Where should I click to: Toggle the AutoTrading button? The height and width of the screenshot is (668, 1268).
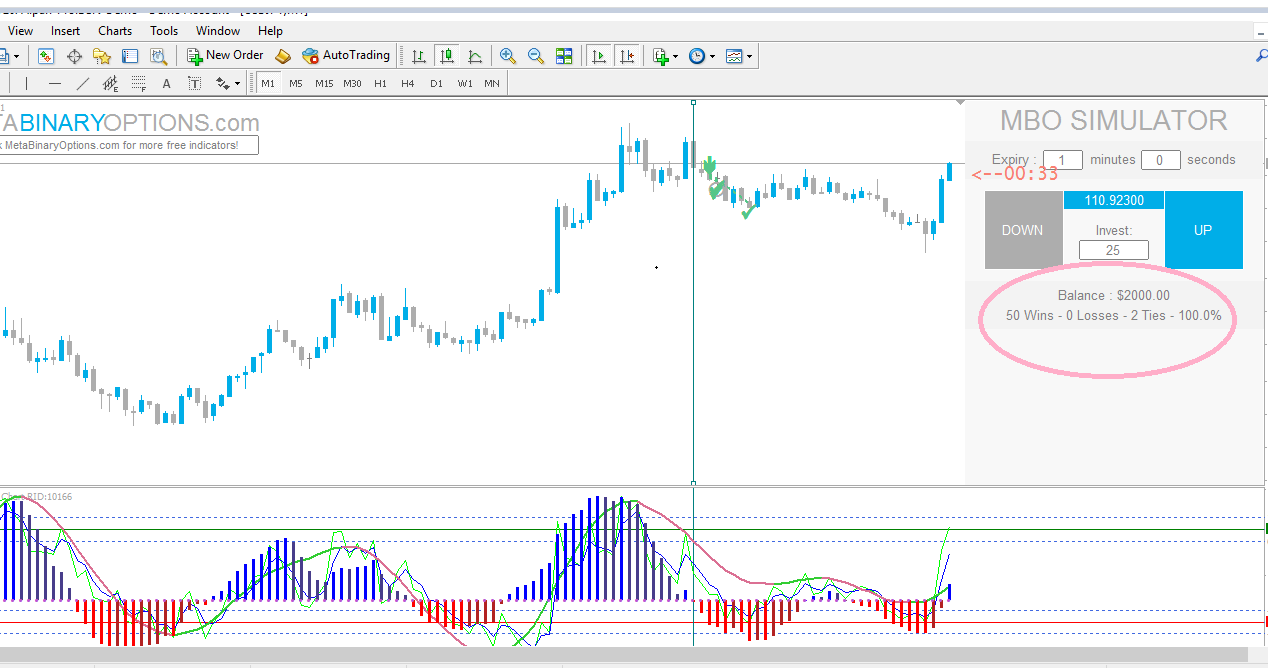(x=346, y=56)
